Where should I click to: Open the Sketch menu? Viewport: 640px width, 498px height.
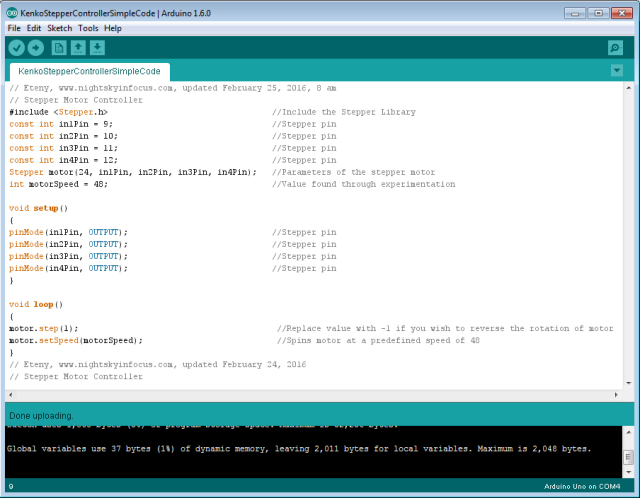pos(60,28)
